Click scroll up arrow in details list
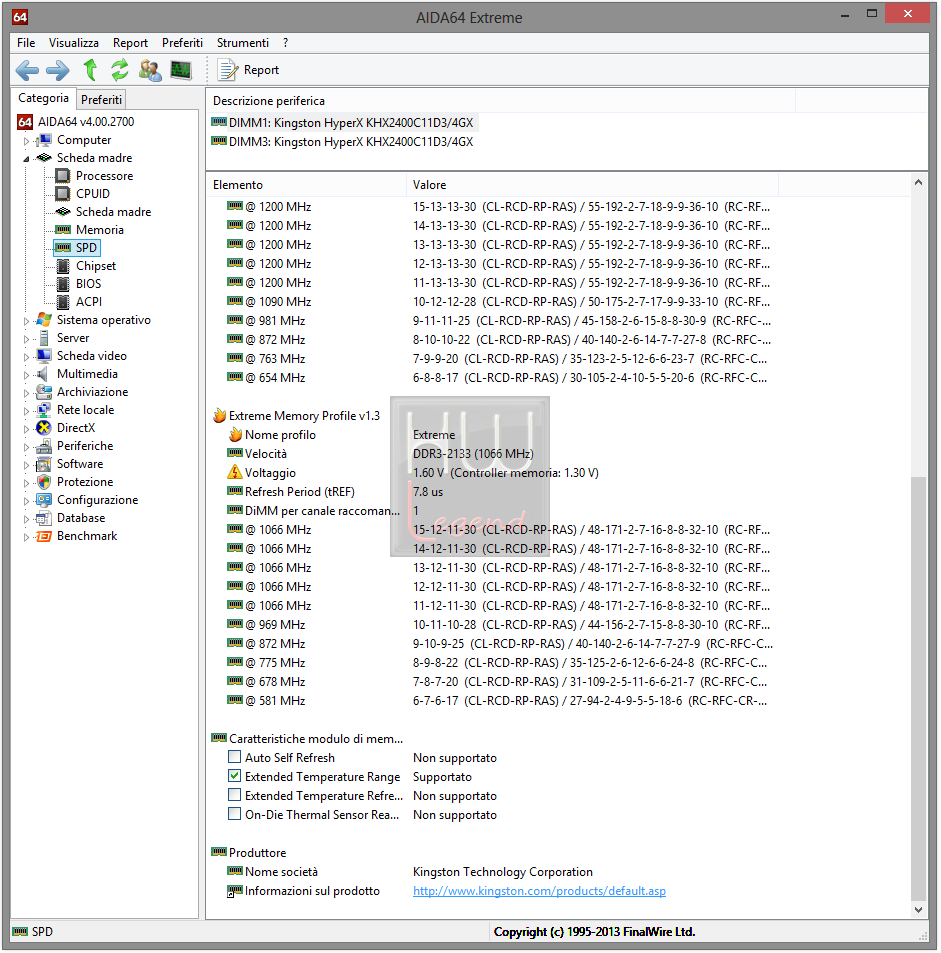 (x=919, y=182)
